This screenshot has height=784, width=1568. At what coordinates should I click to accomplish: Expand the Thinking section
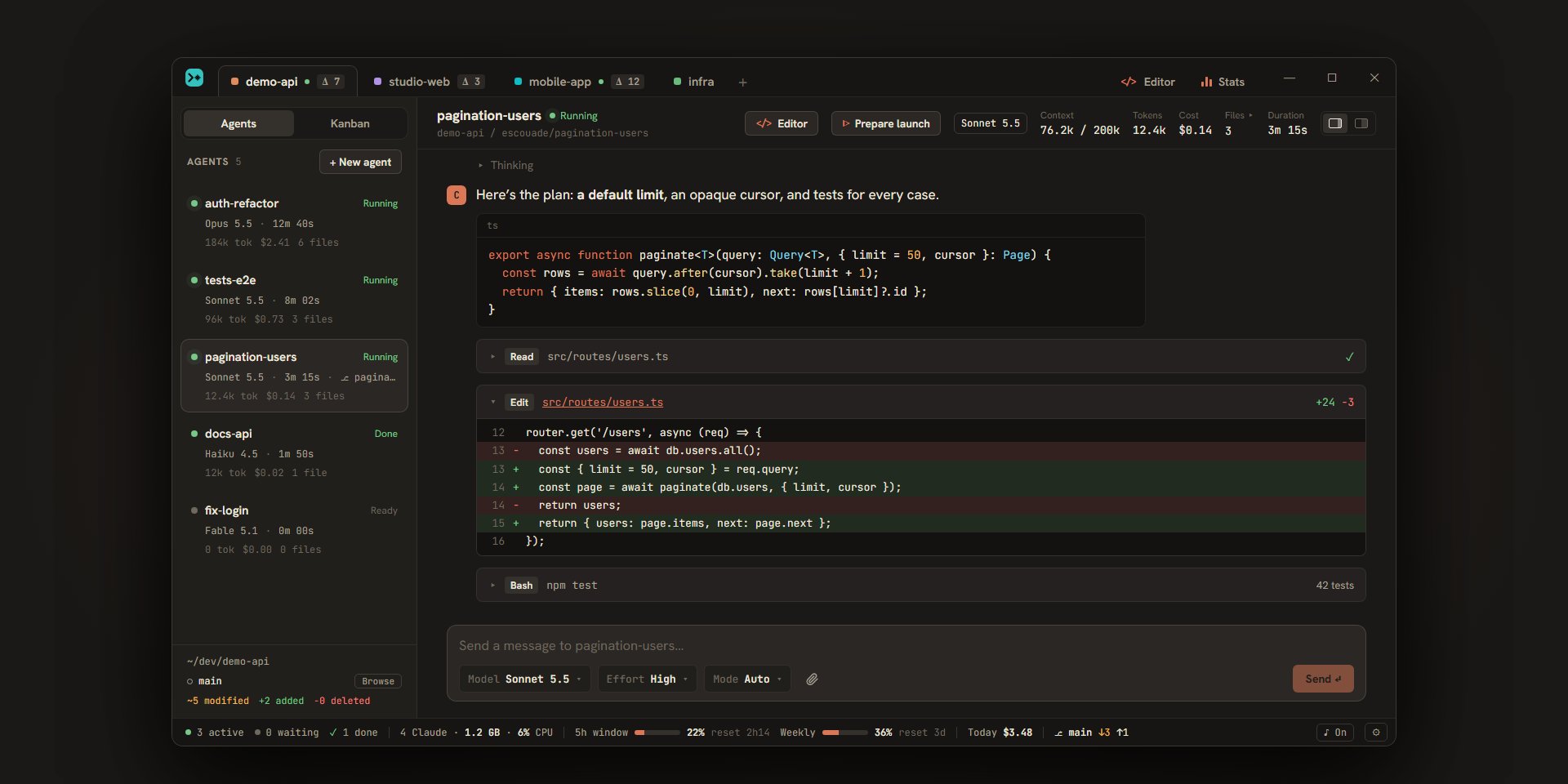coord(506,165)
